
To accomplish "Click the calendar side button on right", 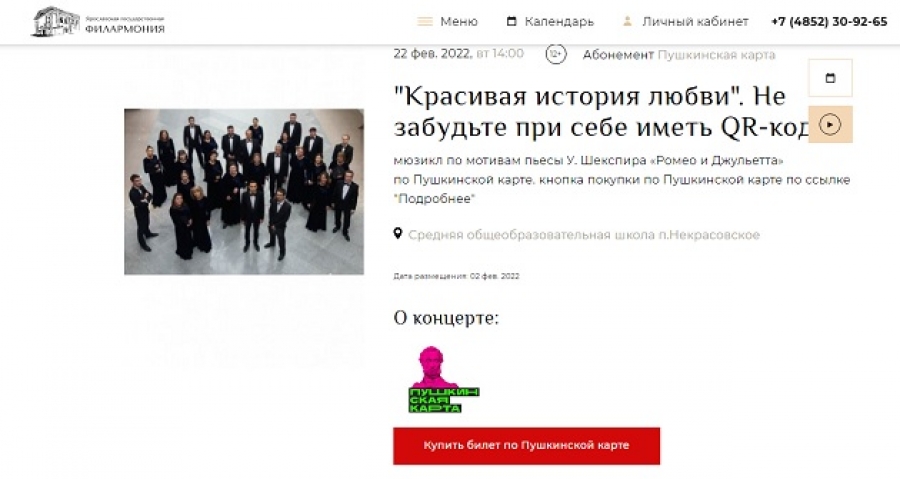I will coord(830,78).
